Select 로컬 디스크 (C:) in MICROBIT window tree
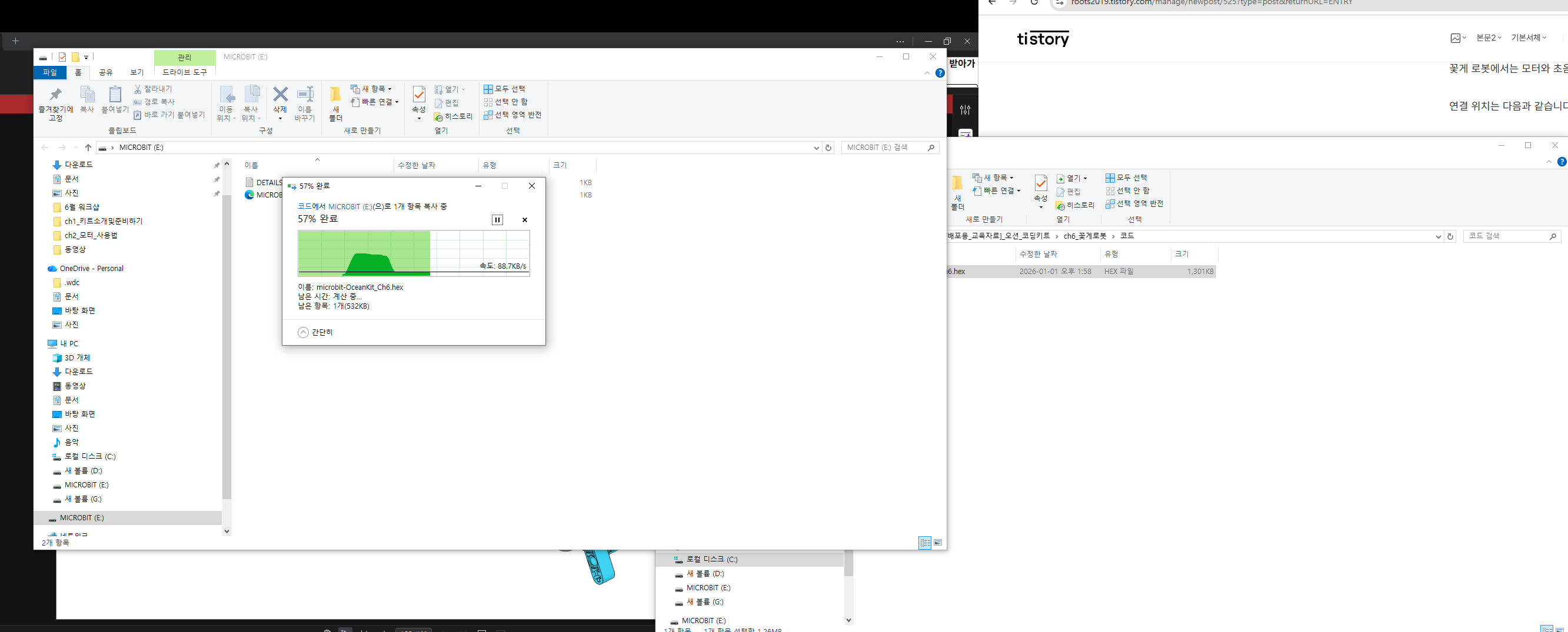 90,456
